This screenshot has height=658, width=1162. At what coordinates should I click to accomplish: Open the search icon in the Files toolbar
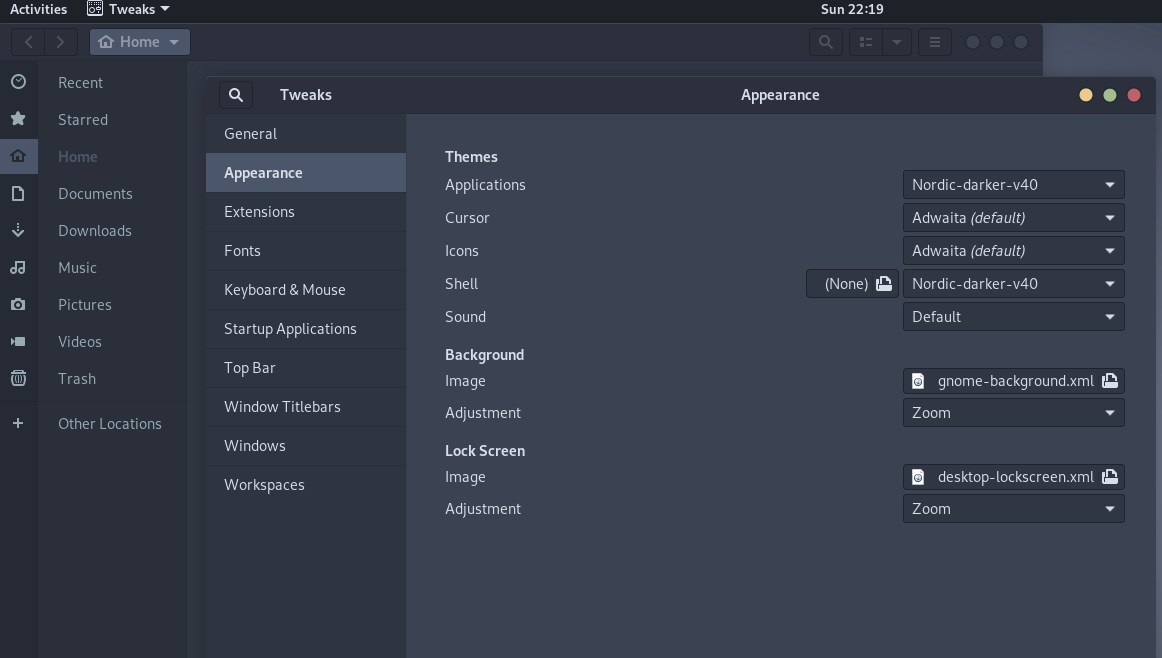[x=826, y=42]
